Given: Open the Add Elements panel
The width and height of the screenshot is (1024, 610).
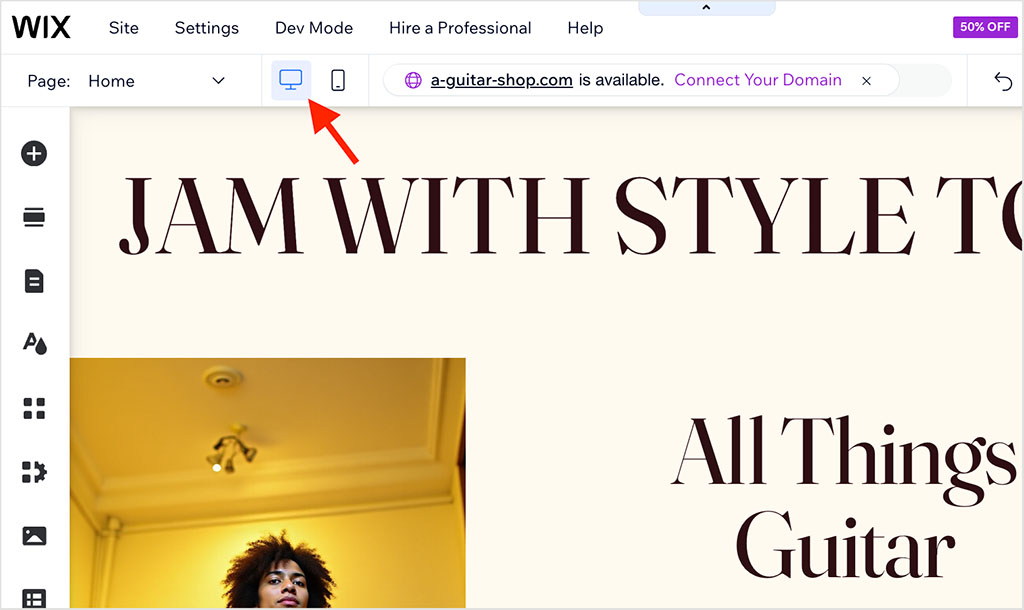Looking at the screenshot, I should pyautogui.click(x=34, y=153).
